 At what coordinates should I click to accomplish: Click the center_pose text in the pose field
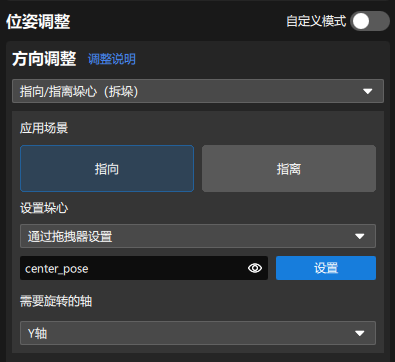tap(57, 269)
